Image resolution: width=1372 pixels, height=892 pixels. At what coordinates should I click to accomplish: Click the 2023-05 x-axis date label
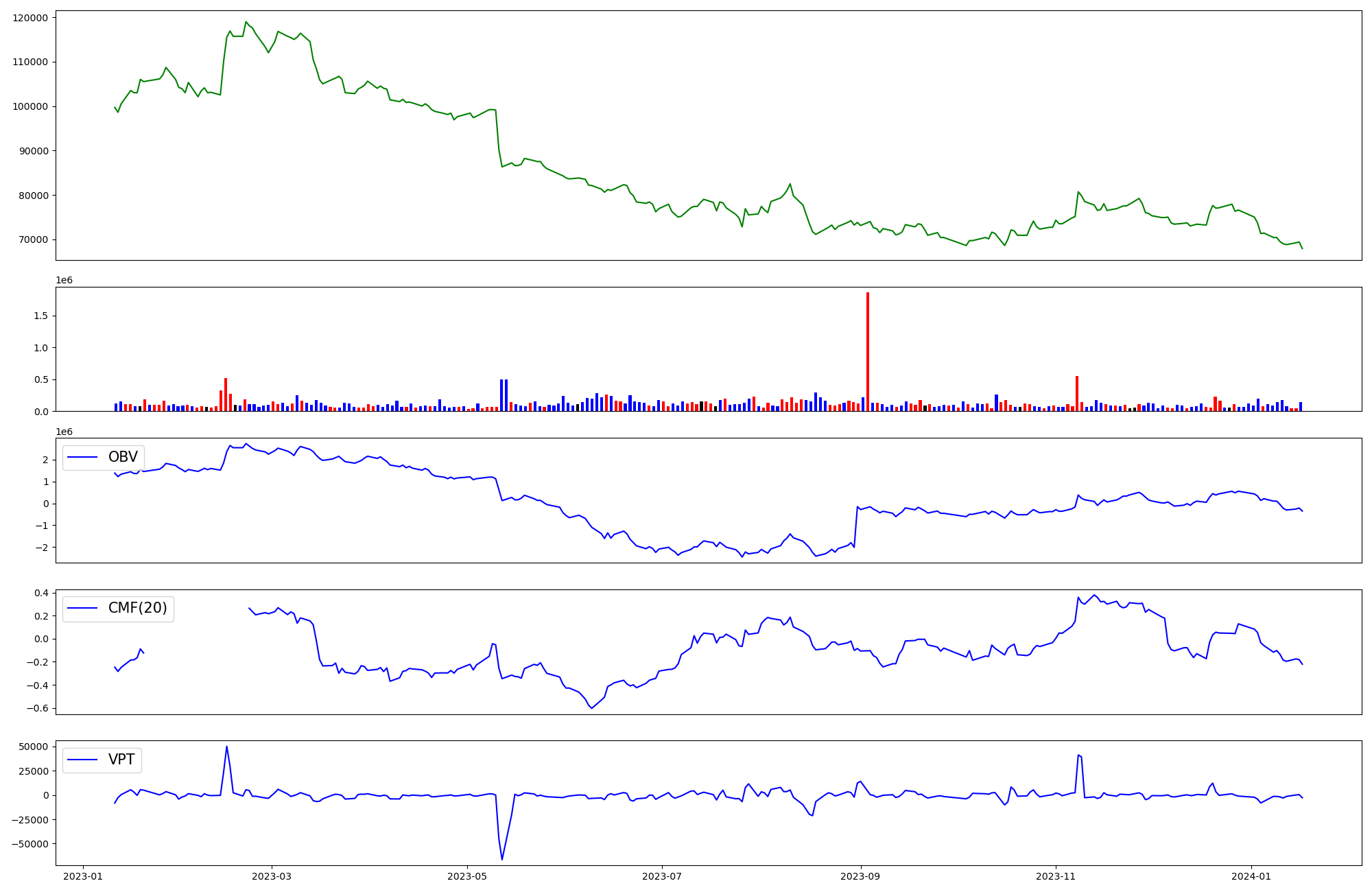pos(467,876)
